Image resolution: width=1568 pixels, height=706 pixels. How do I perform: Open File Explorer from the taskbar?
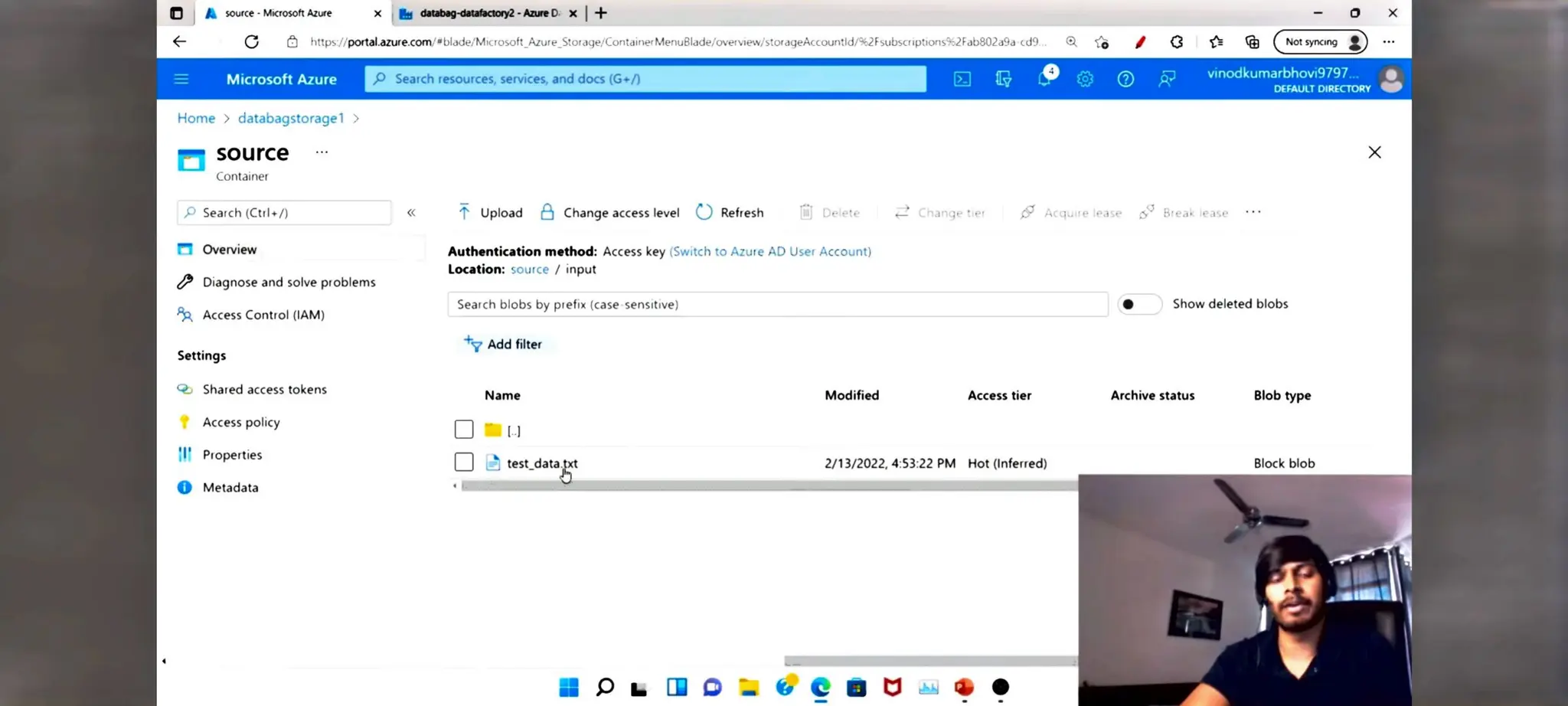(x=749, y=687)
